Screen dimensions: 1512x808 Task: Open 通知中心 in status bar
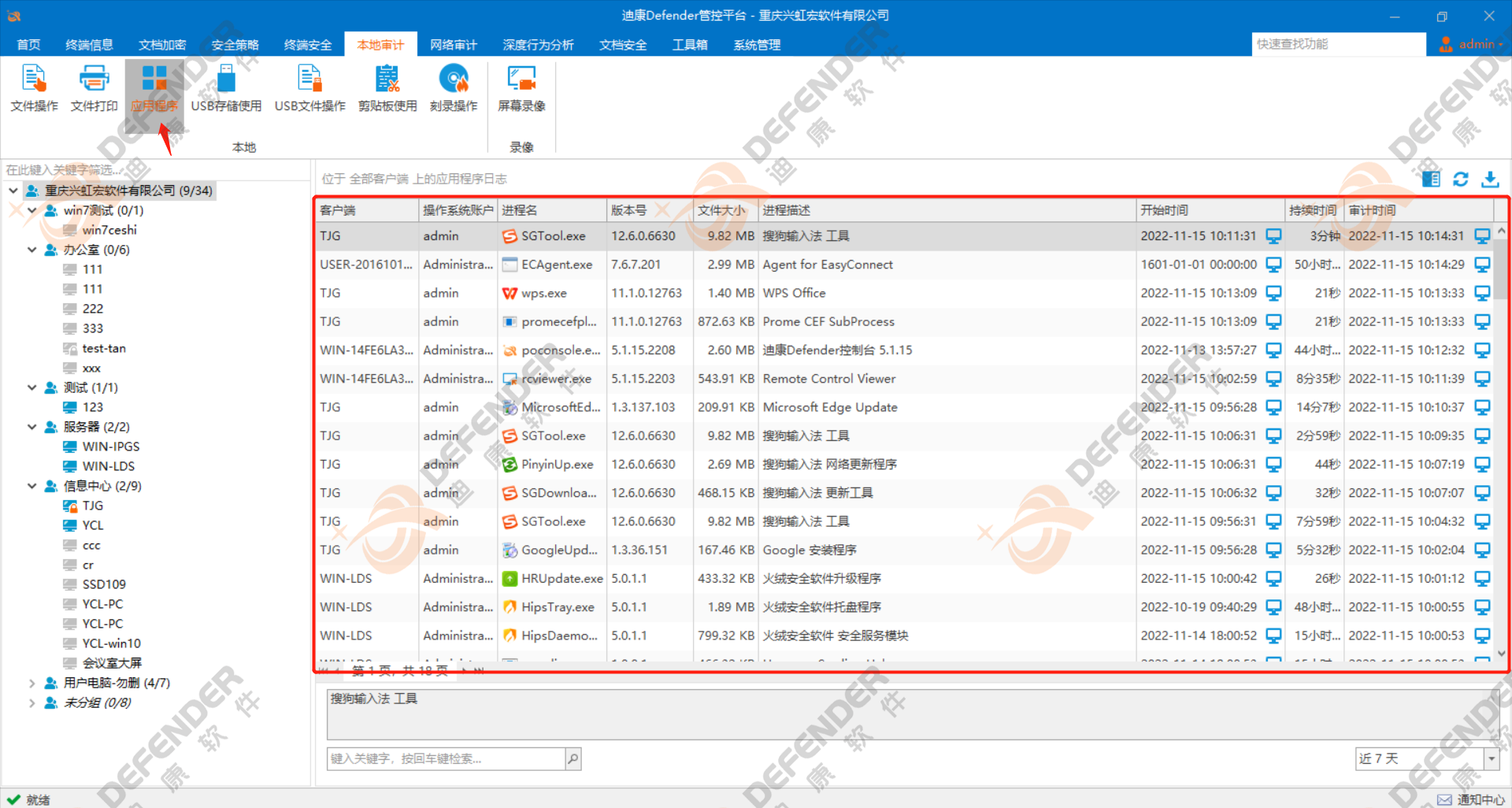tap(1471, 799)
